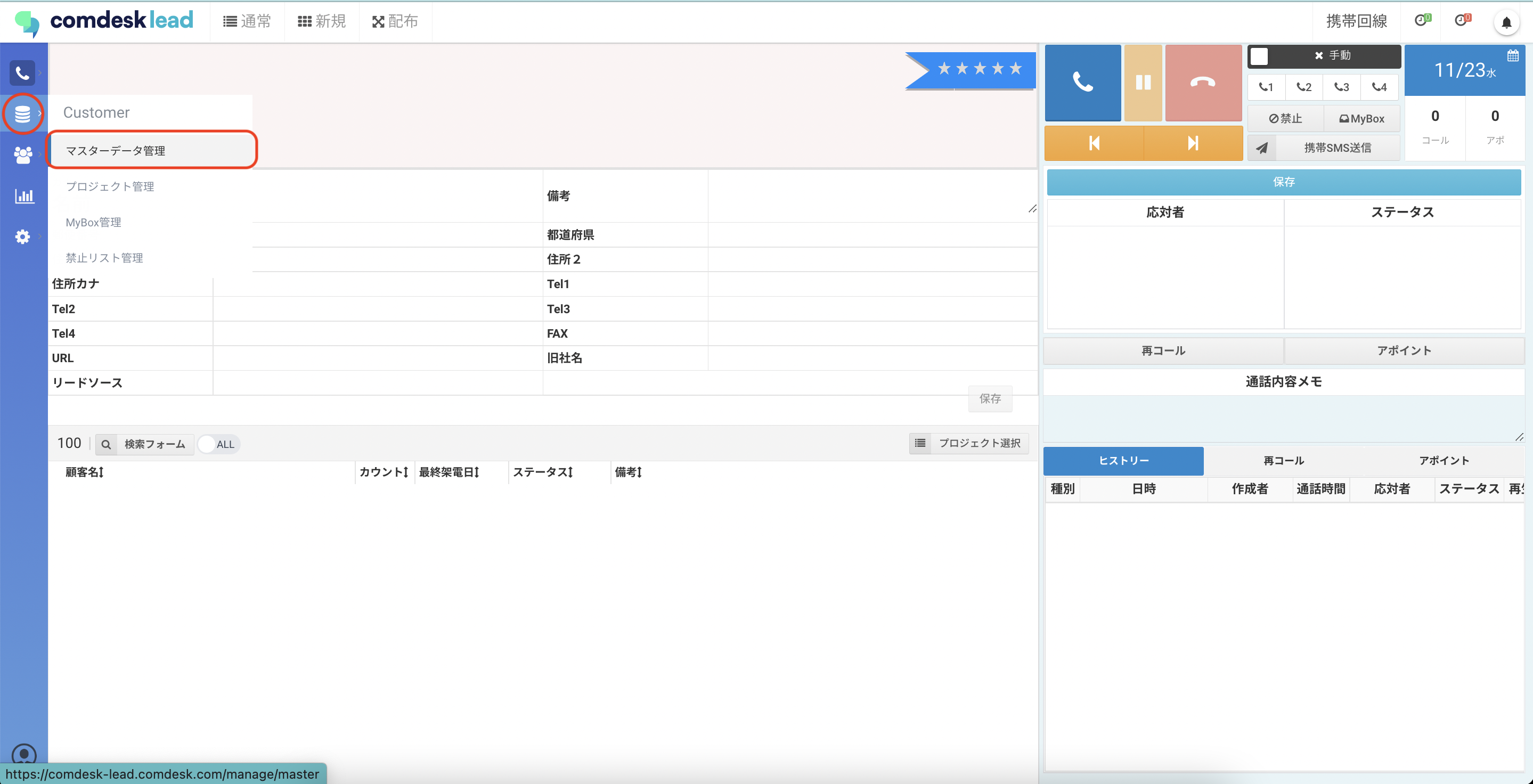This screenshot has height=784, width=1533.
Task: Select プロジェクト管理 menu item
Action: (x=110, y=186)
